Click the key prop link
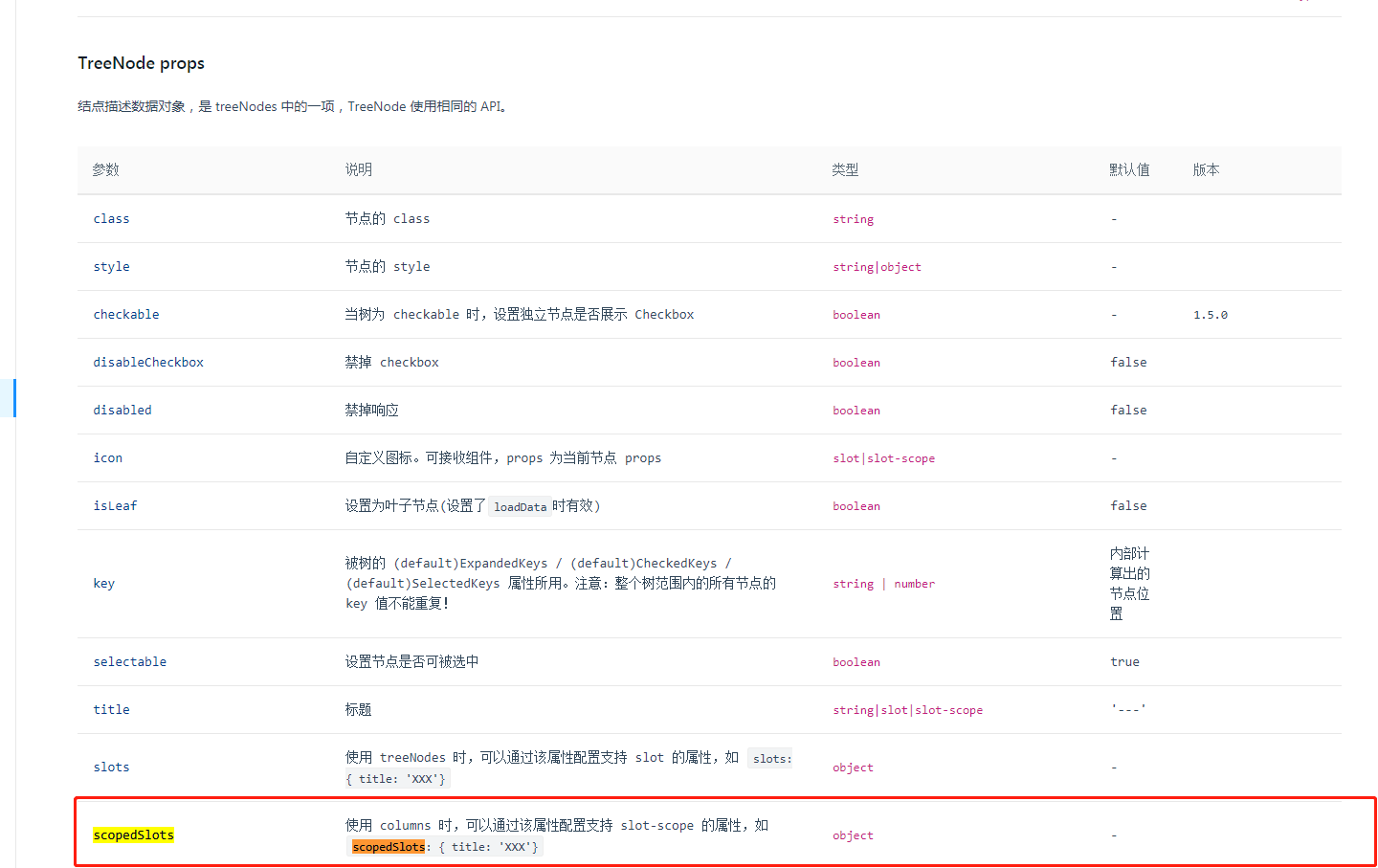 point(103,583)
